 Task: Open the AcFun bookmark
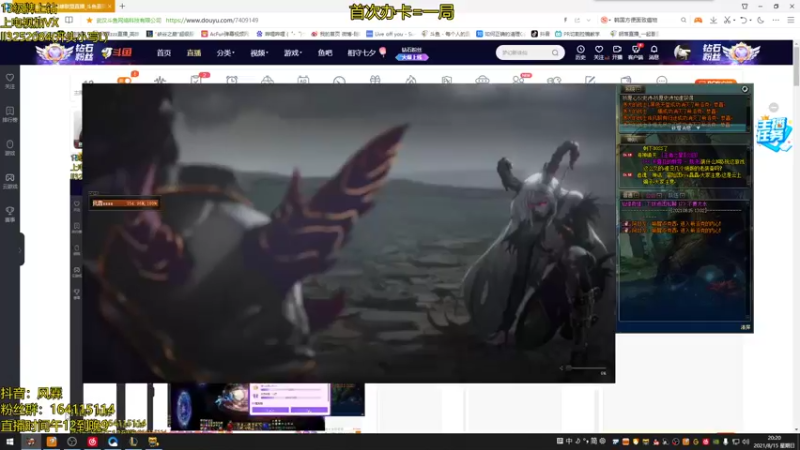223,34
